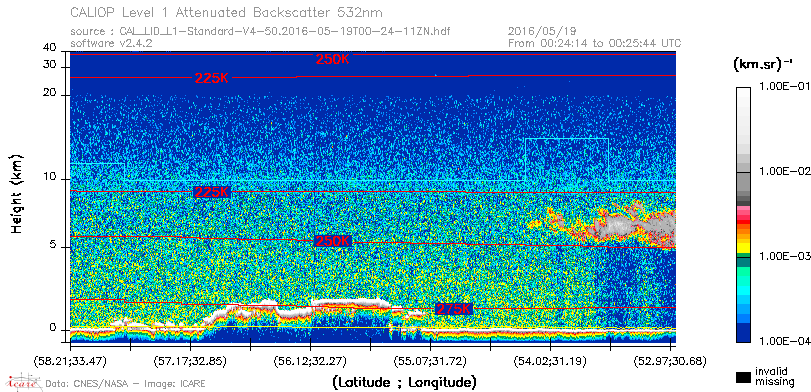This screenshot has height=392, width=811.
Task: Click the '(Latitude ; Longitude)' axis label
Action: coord(404,383)
